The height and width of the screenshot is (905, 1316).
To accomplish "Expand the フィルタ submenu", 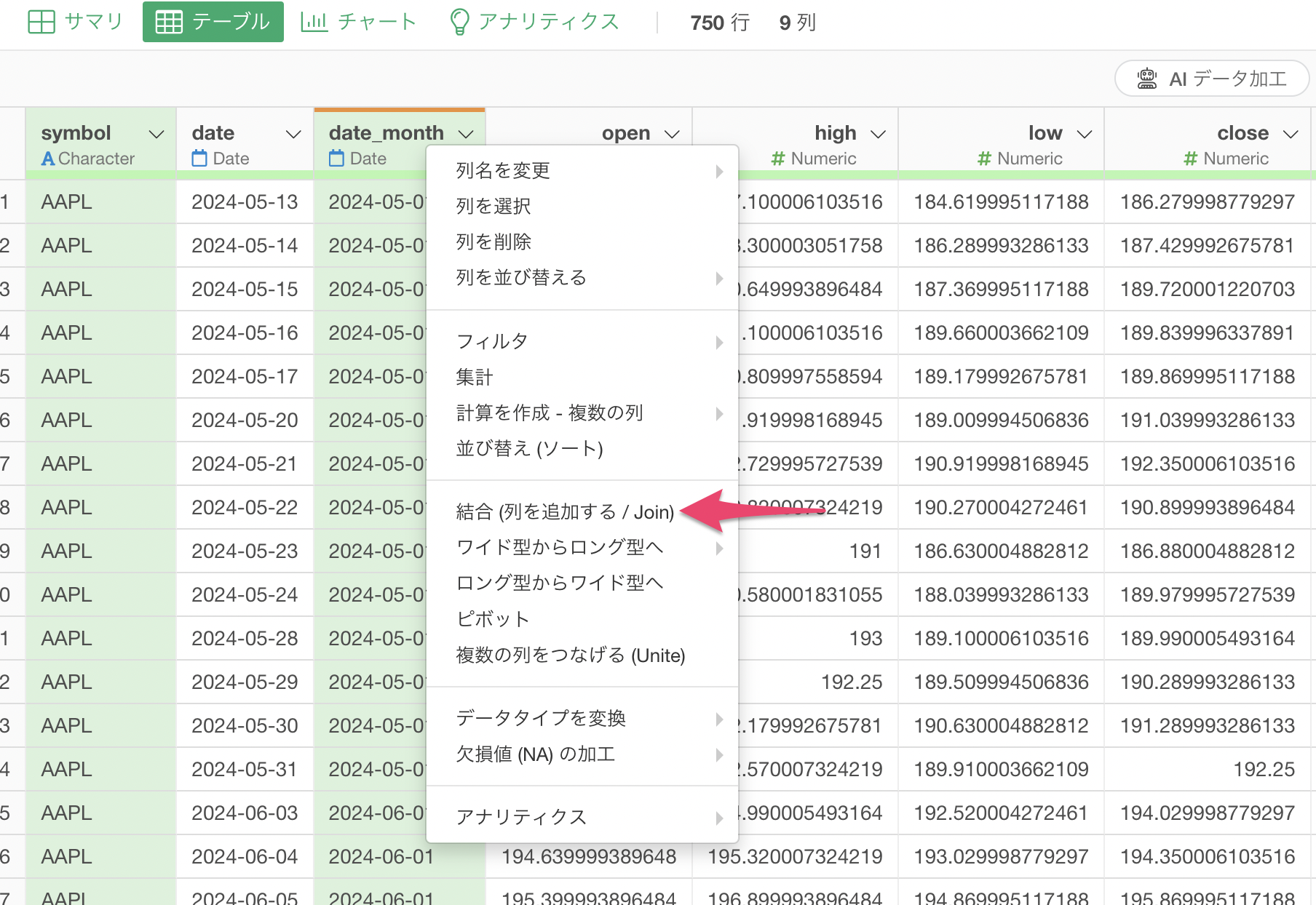I will [582, 342].
